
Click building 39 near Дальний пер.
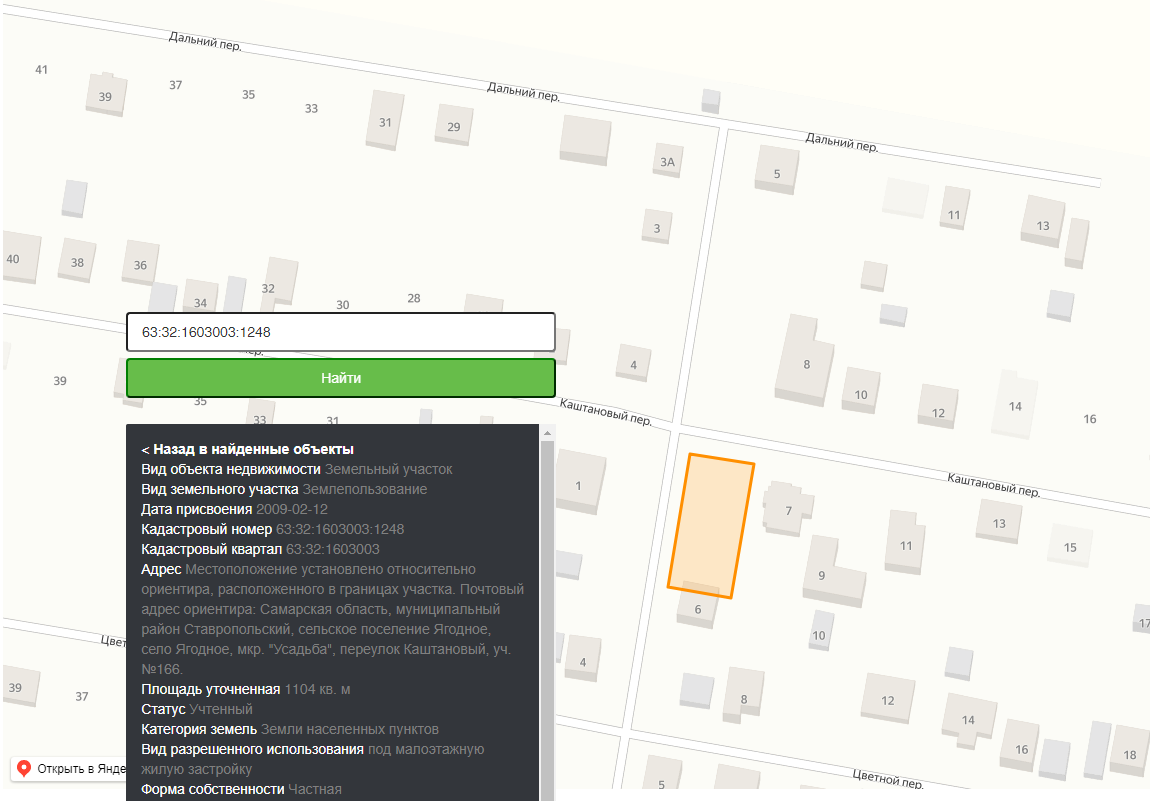106,95
